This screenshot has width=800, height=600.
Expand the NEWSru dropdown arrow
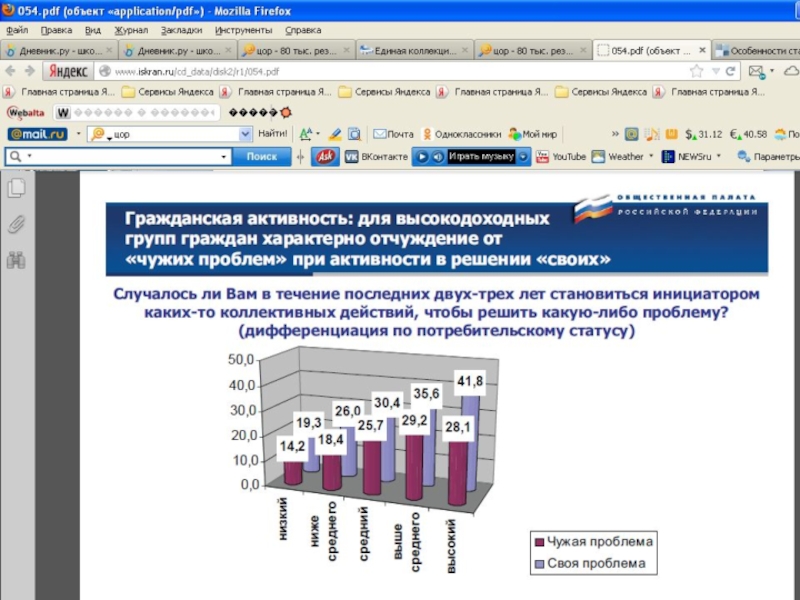point(719,156)
